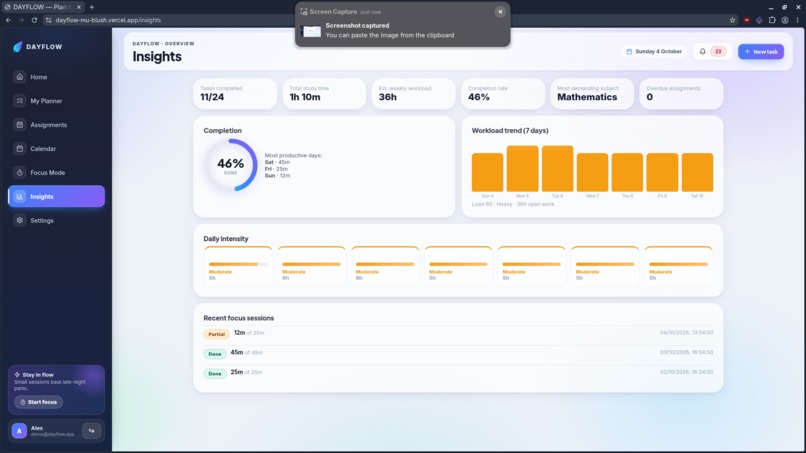This screenshot has width=806, height=453.
Task: Click the Home icon in the sidebar
Action: click(20, 77)
